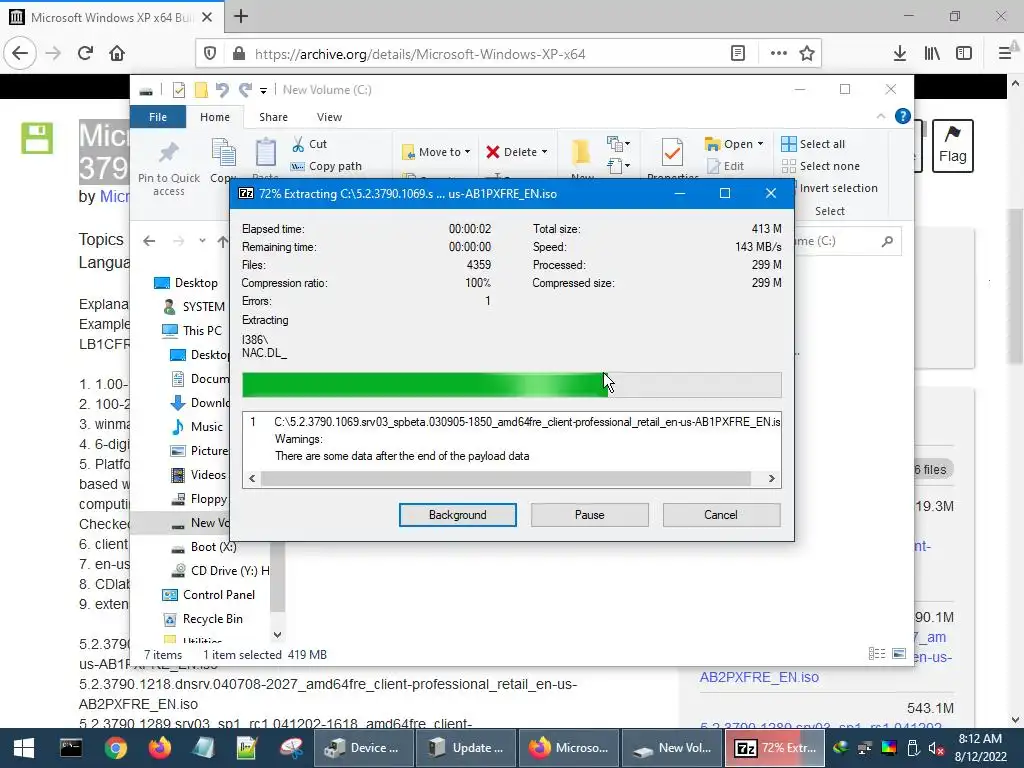The width and height of the screenshot is (1024, 768).
Task: Click the Flag button on archive.org page
Action: 952,146
